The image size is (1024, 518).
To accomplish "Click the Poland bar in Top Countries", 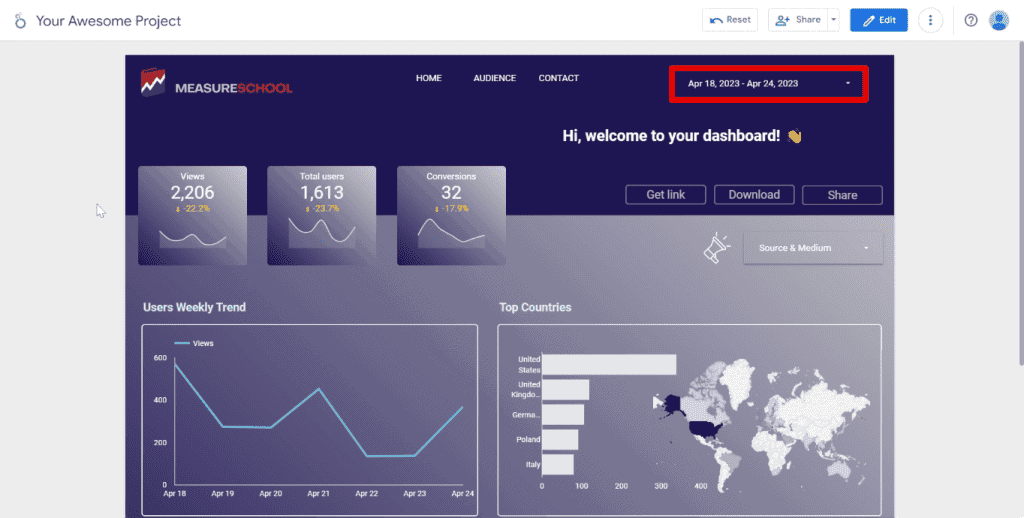I will click(560, 440).
